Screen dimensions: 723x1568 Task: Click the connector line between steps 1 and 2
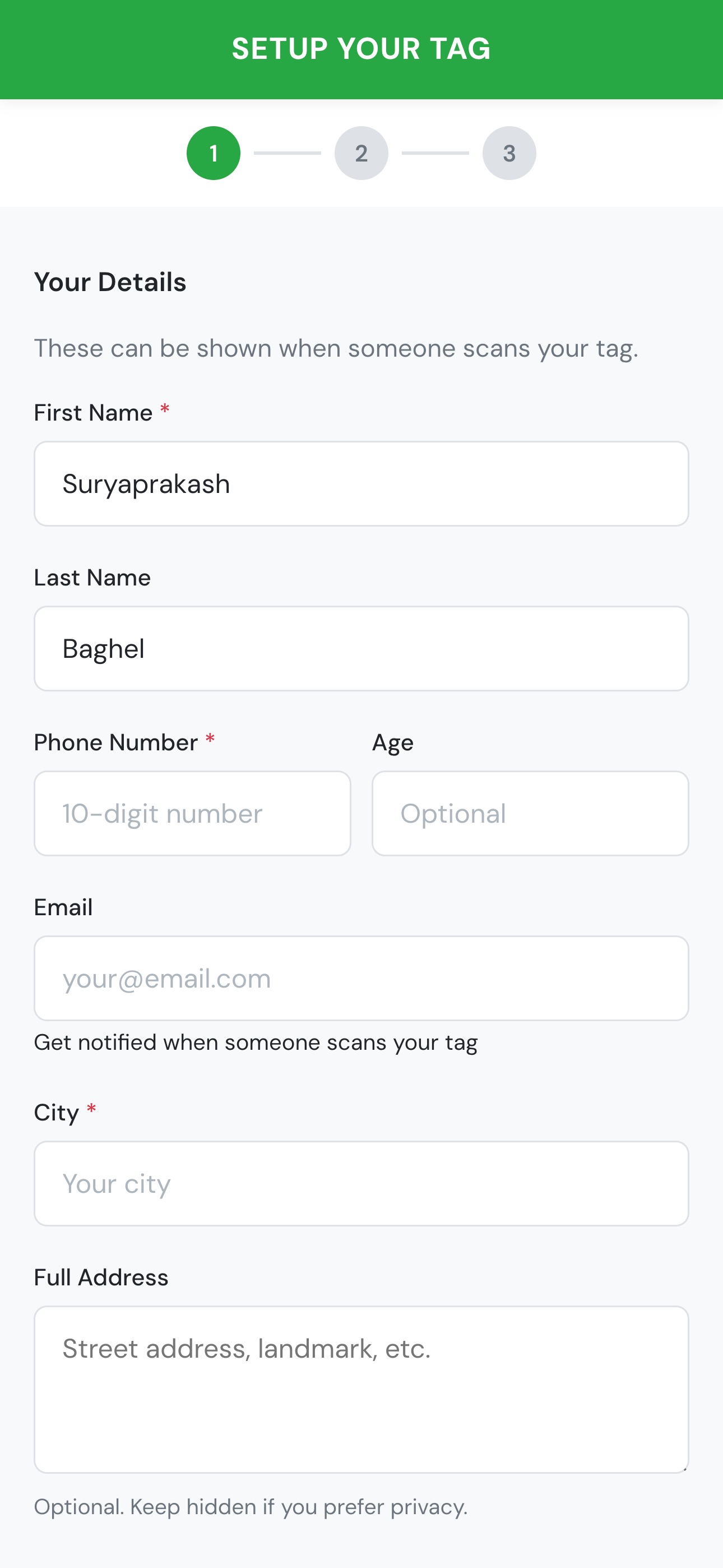pos(286,154)
